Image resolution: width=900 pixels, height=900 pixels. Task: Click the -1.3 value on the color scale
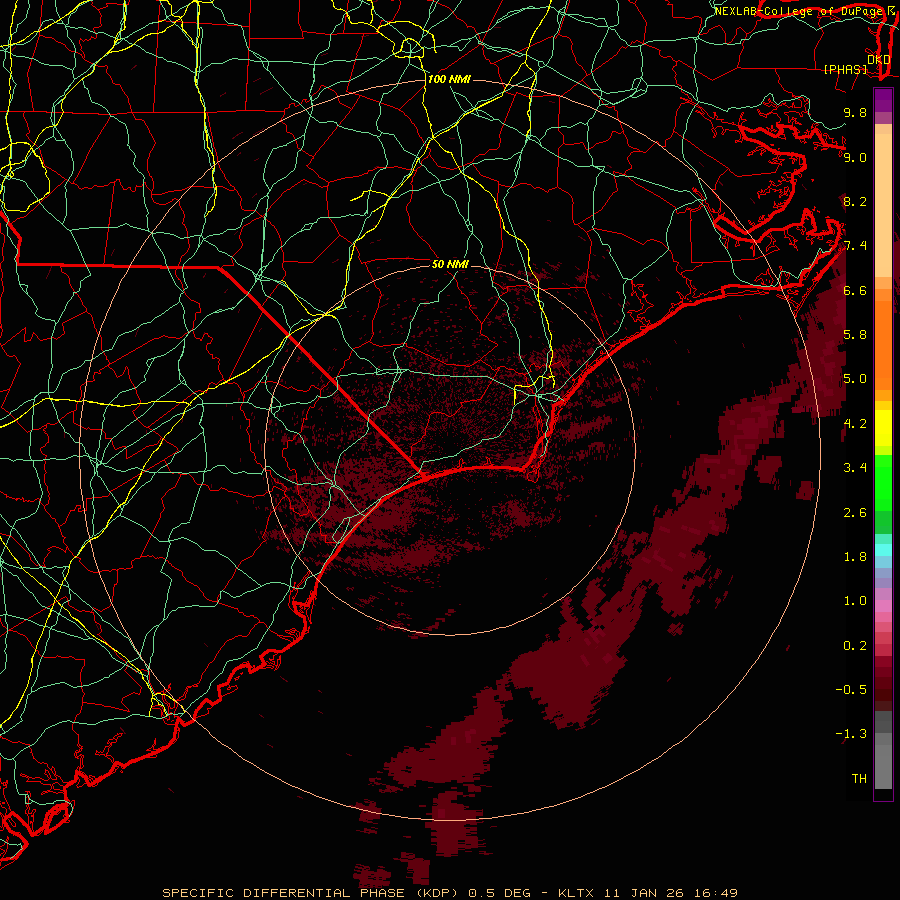pyautogui.click(x=851, y=734)
